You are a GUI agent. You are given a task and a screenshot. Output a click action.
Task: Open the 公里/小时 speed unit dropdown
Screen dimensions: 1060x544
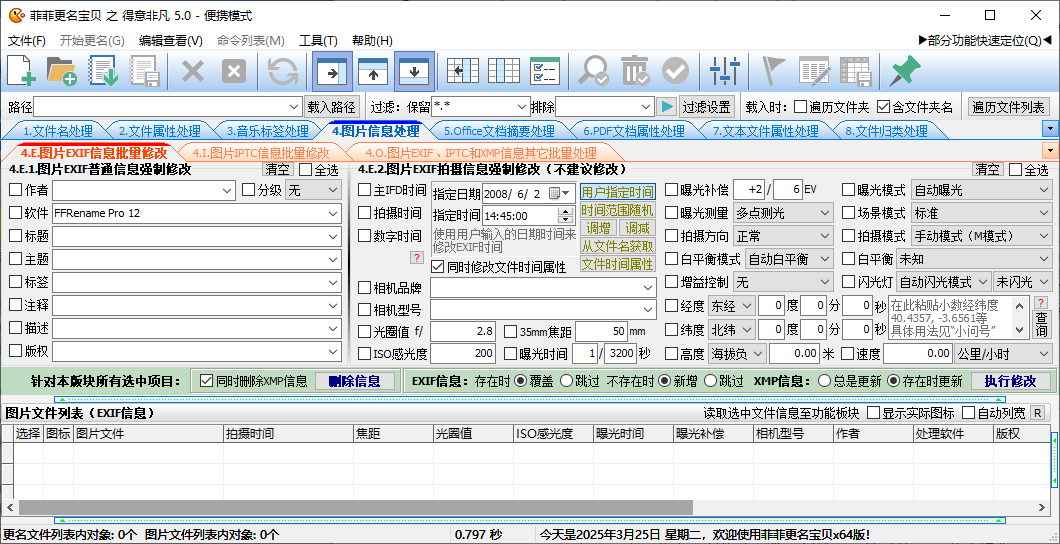[x=1003, y=353]
